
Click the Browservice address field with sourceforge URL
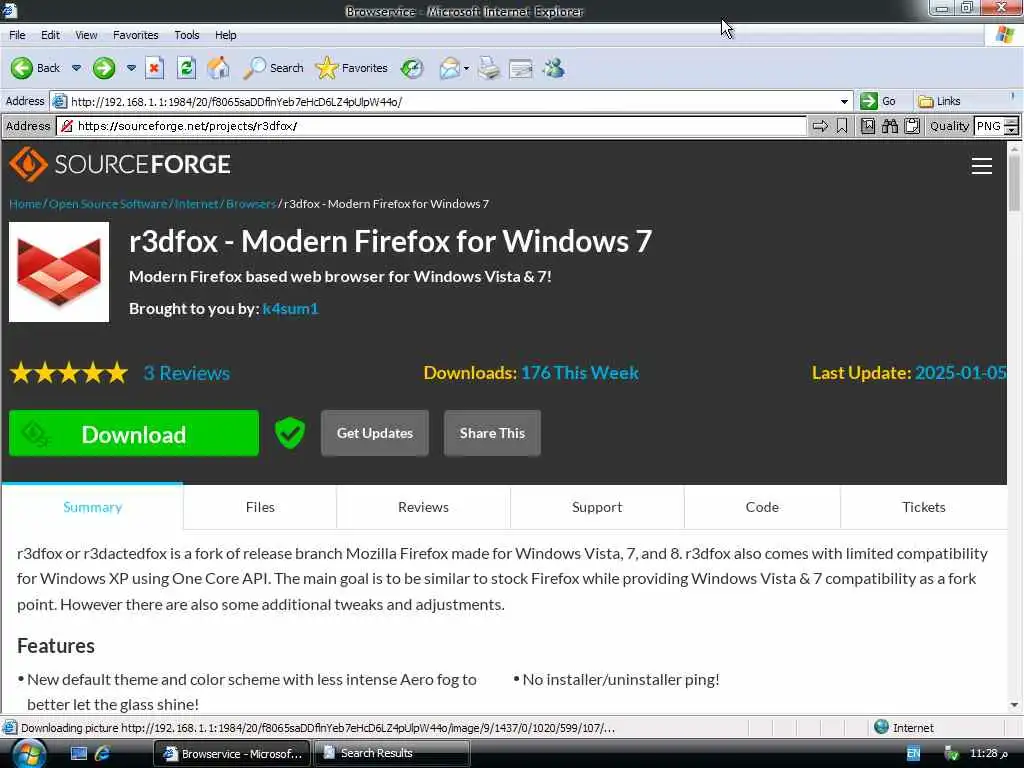439,126
